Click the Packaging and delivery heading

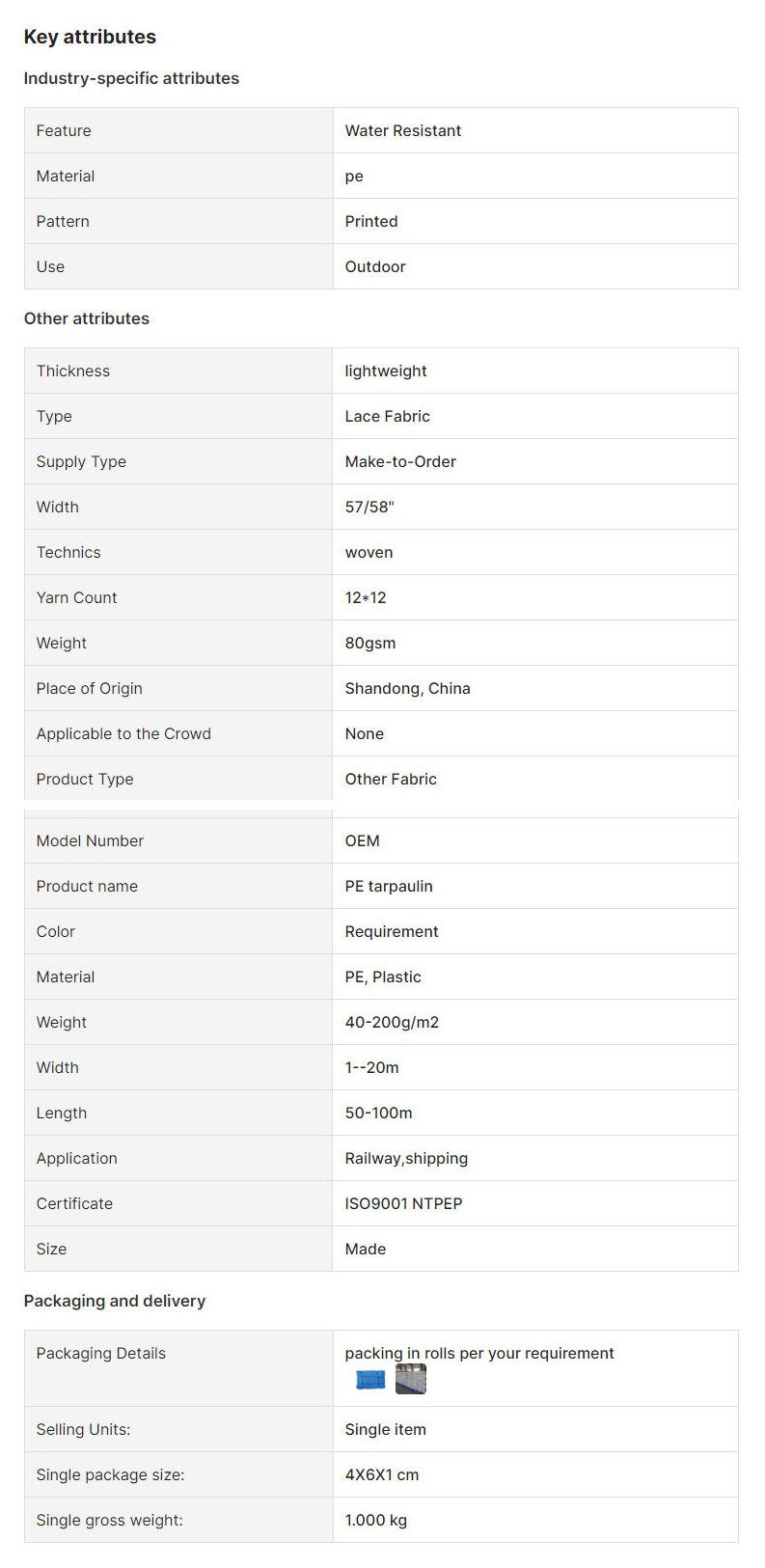115,1302
